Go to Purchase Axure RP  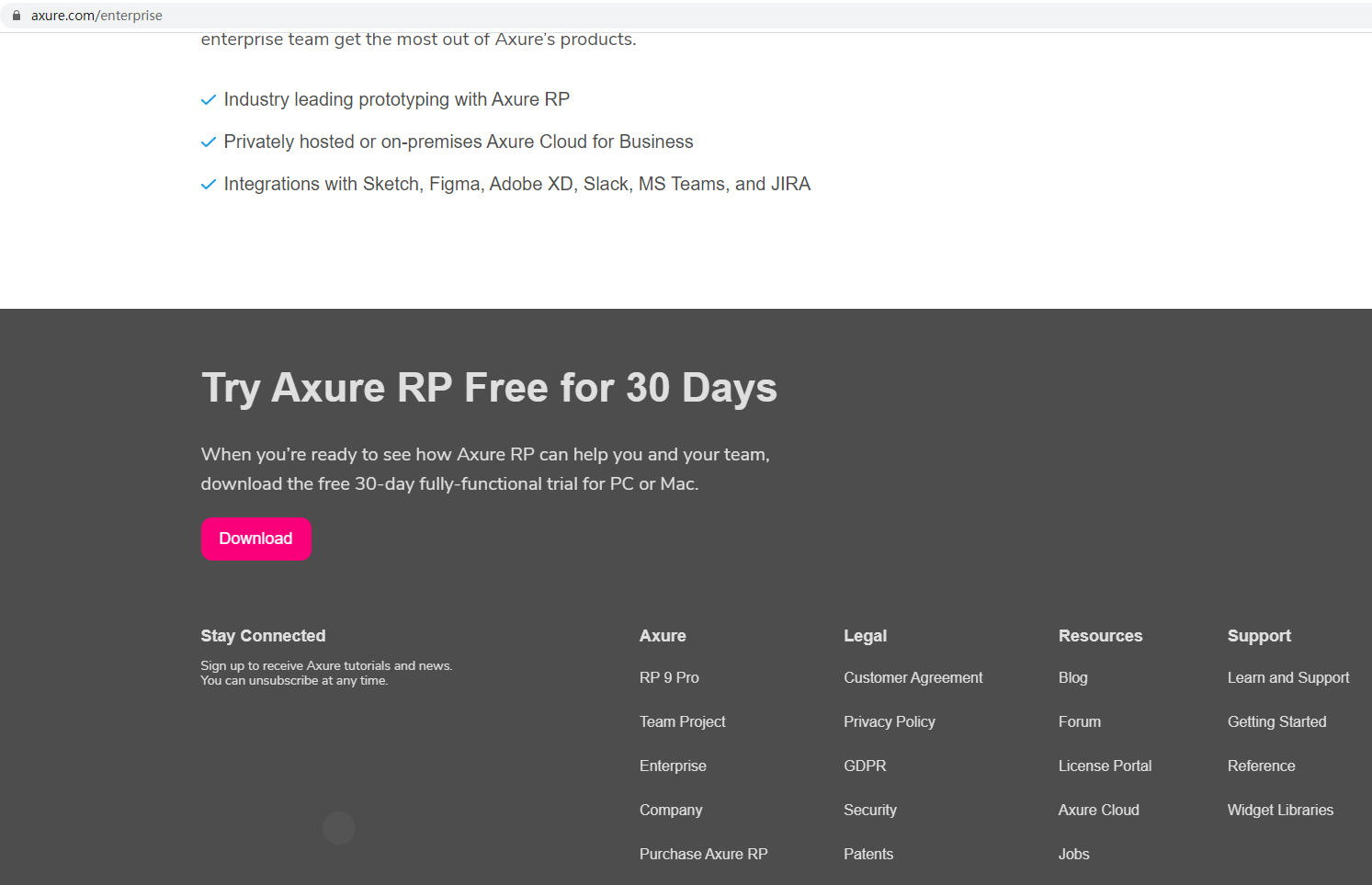(703, 854)
